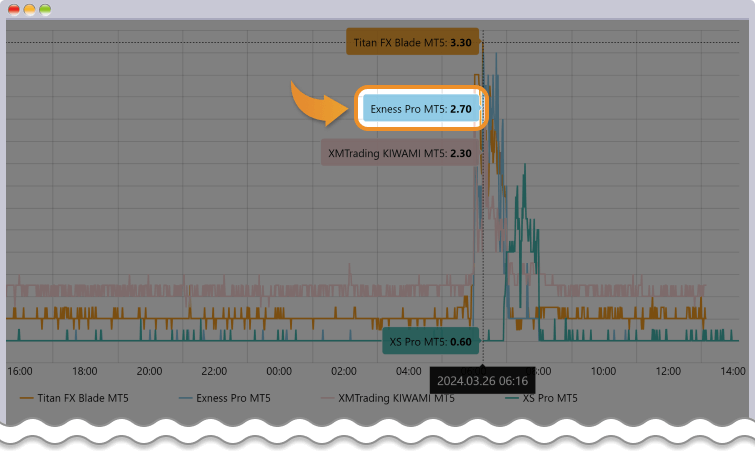Click the 22:00 axis label
Viewport: 755px width, 455px height.
pyautogui.click(x=214, y=371)
